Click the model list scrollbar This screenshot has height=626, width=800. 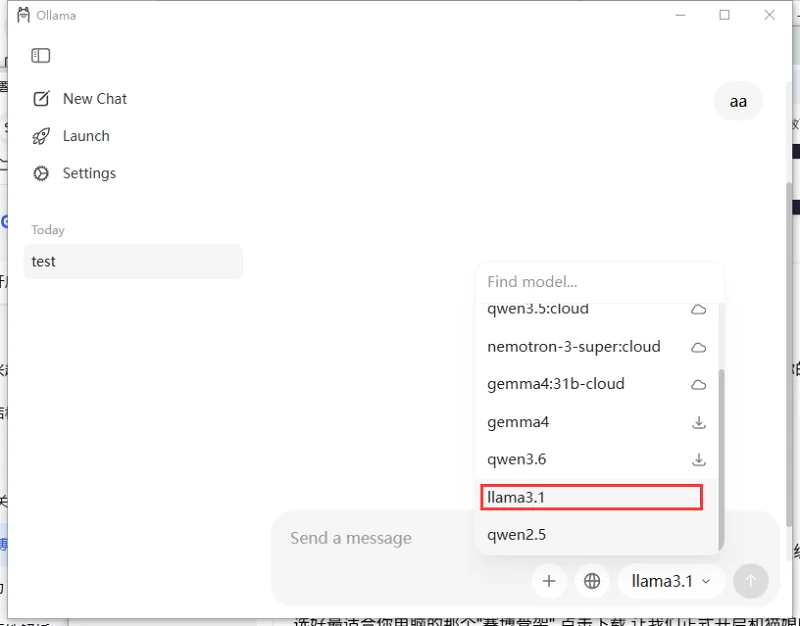721,459
